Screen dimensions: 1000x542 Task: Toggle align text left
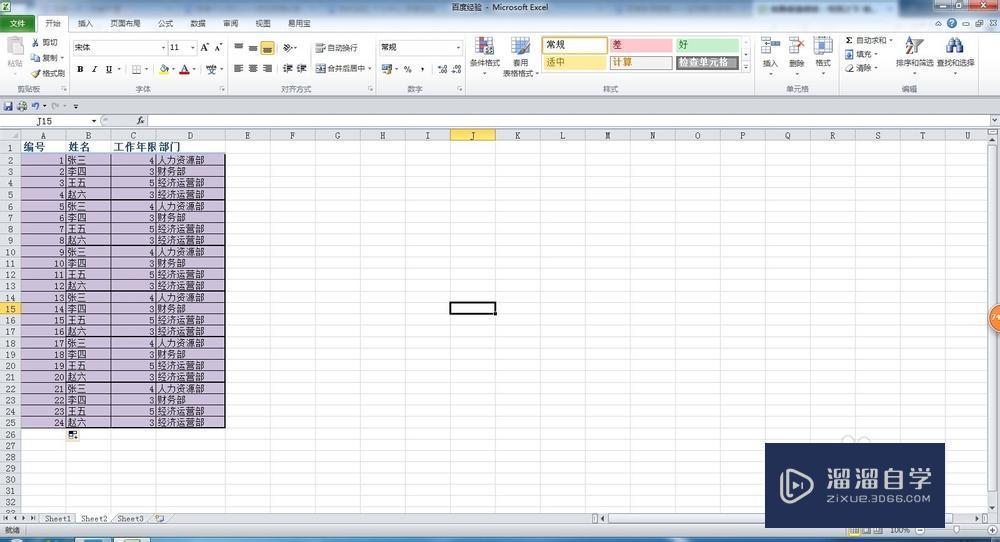pos(239,68)
